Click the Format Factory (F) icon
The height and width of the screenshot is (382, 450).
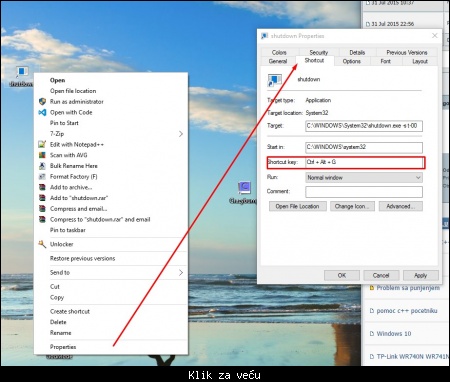pyautogui.click(x=42, y=176)
